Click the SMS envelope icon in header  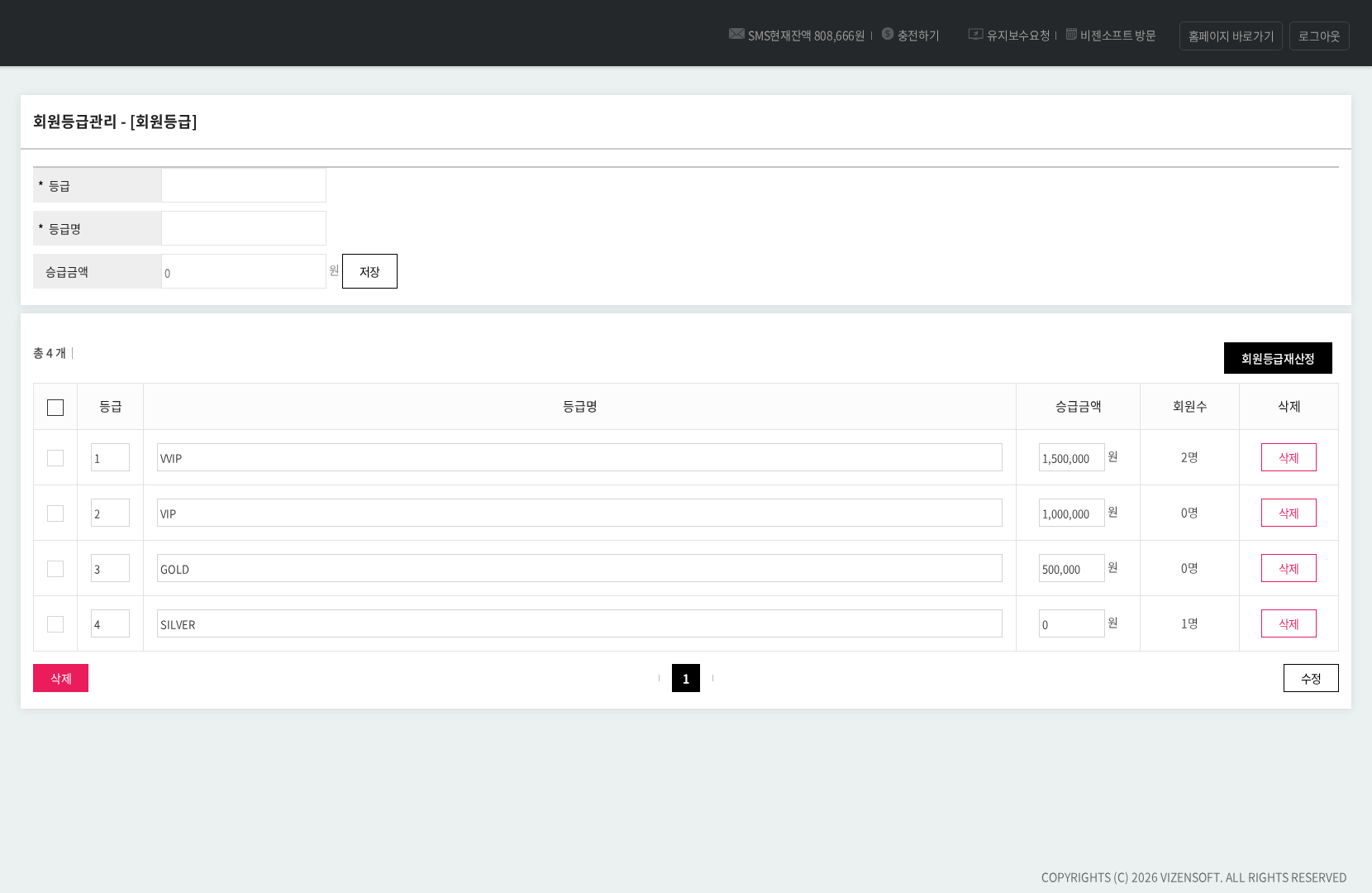[736, 34]
